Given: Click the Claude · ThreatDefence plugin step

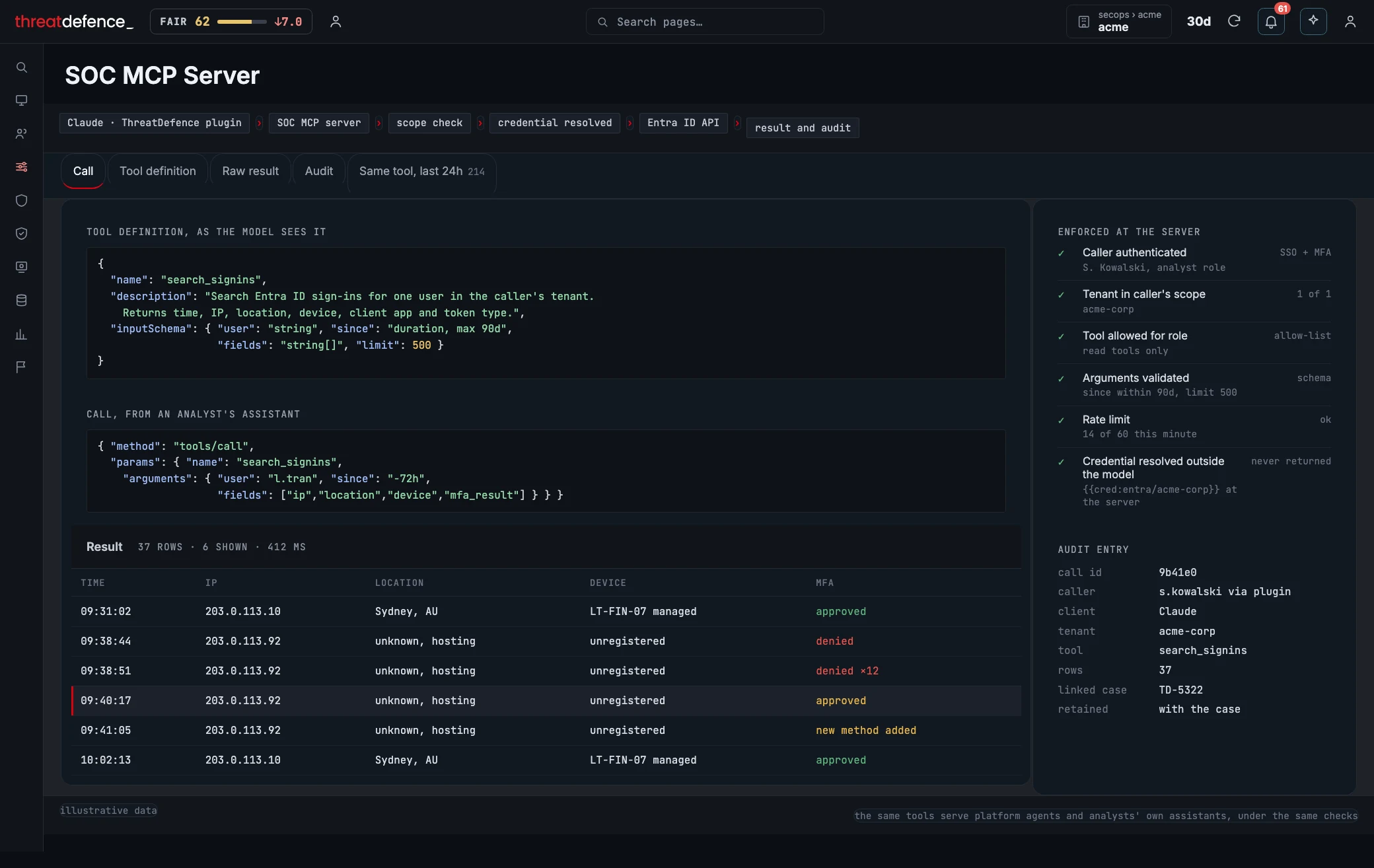Looking at the screenshot, I should pyautogui.click(x=155, y=123).
